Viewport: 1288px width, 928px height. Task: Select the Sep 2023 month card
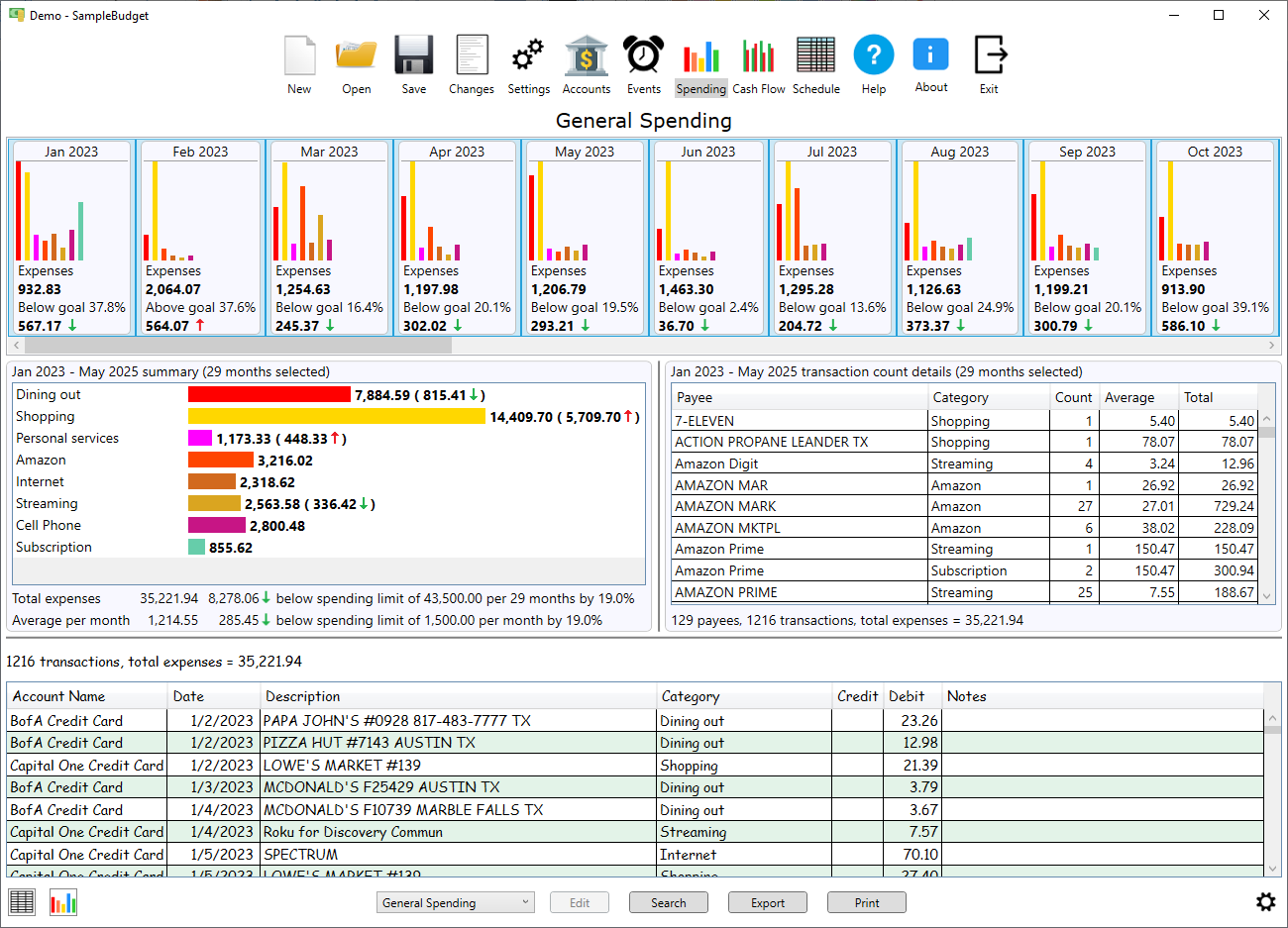1088,238
